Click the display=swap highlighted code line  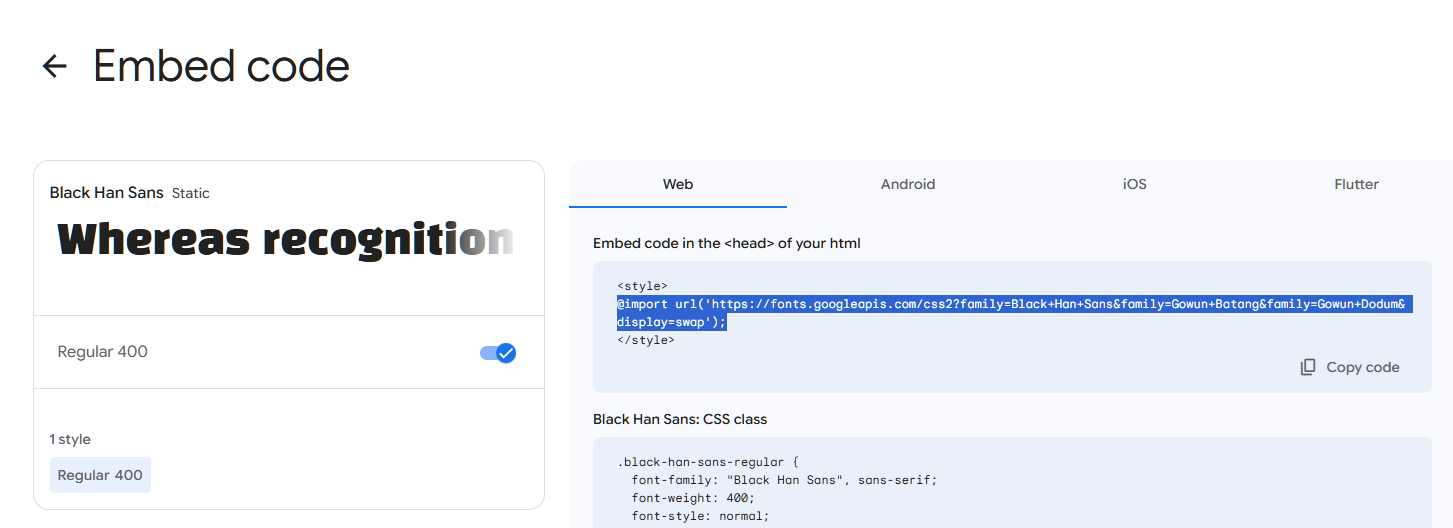pos(672,322)
